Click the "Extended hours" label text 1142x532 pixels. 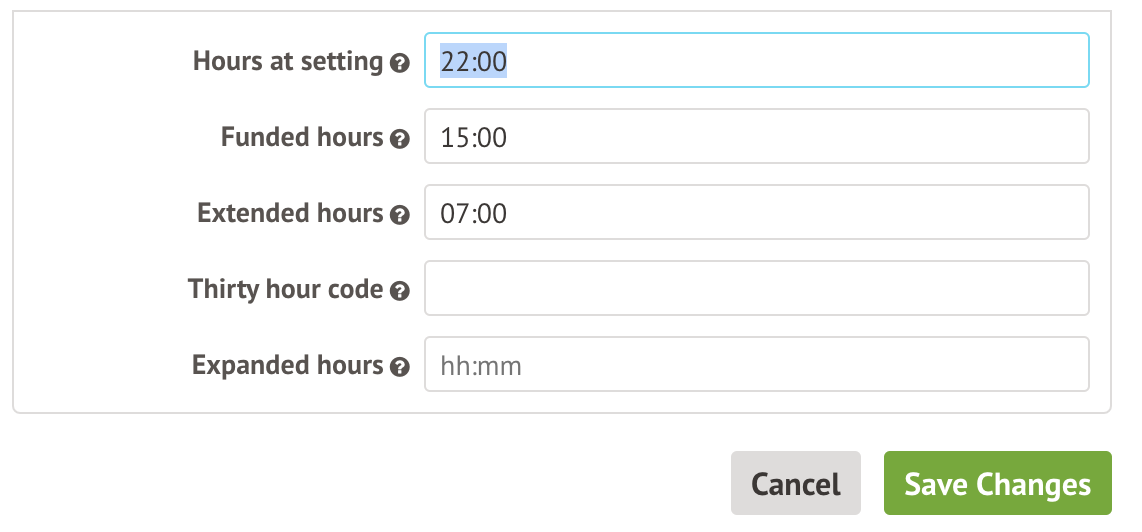click(290, 213)
